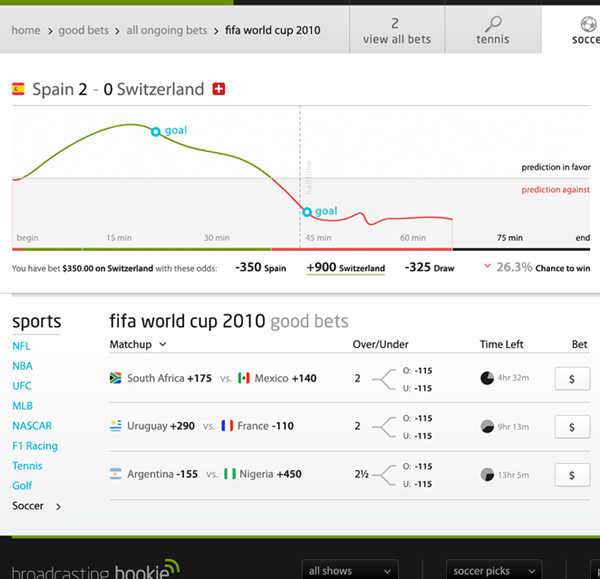Open the soccer tab

tap(571, 30)
